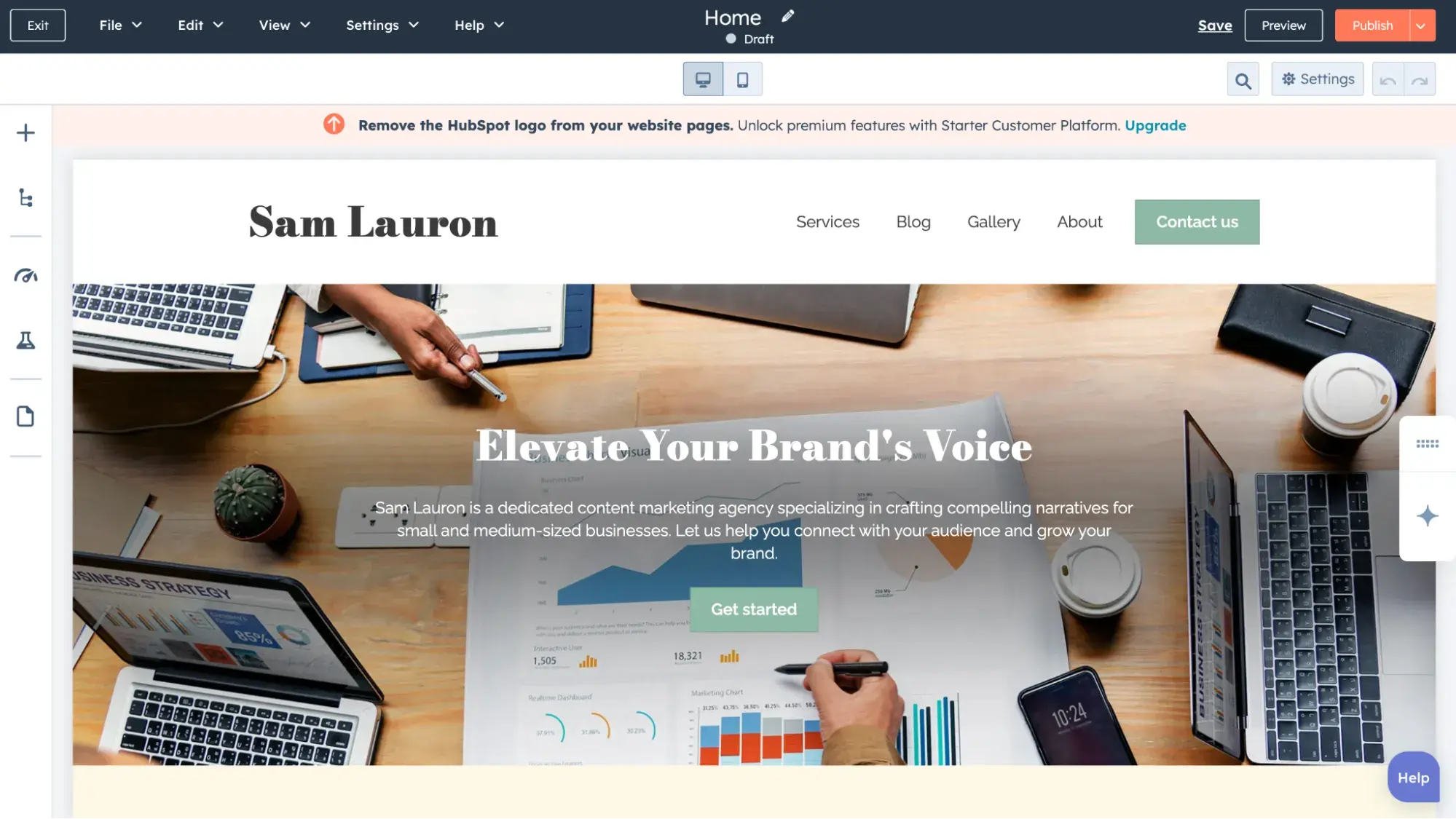
Task: Expand the File dropdown menu
Action: coord(110,25)
